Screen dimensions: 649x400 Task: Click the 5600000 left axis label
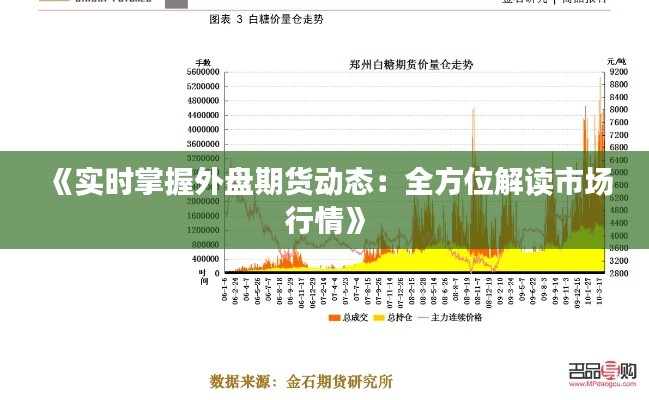click(202, 72)
